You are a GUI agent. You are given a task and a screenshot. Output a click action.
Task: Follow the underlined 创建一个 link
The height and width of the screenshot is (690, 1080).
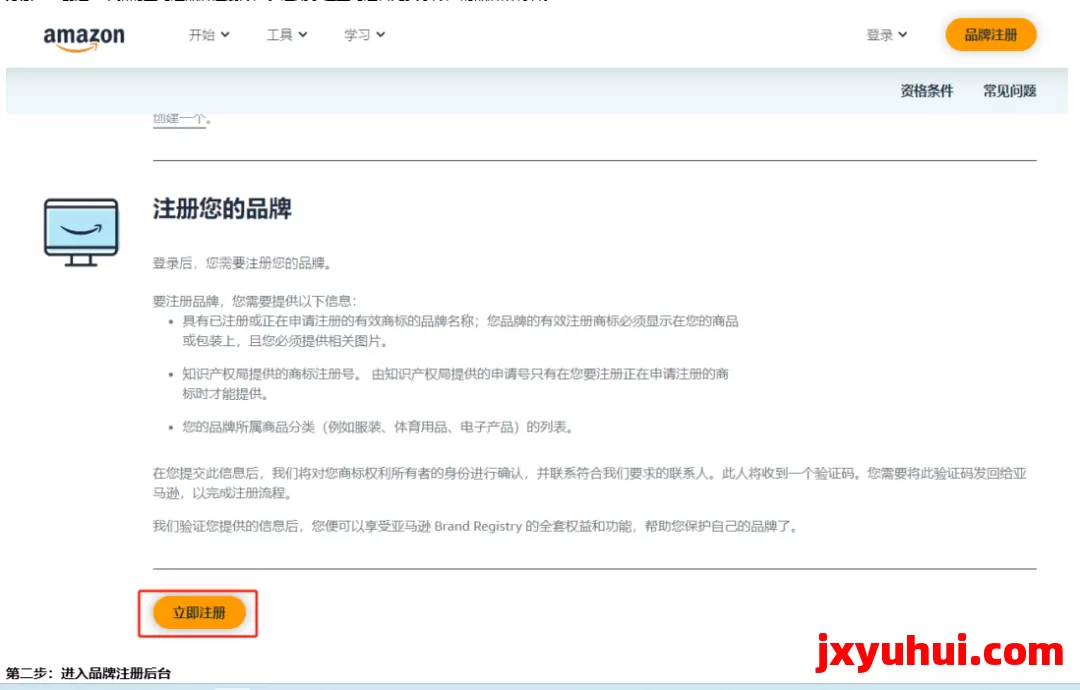[x=179, y=118]
